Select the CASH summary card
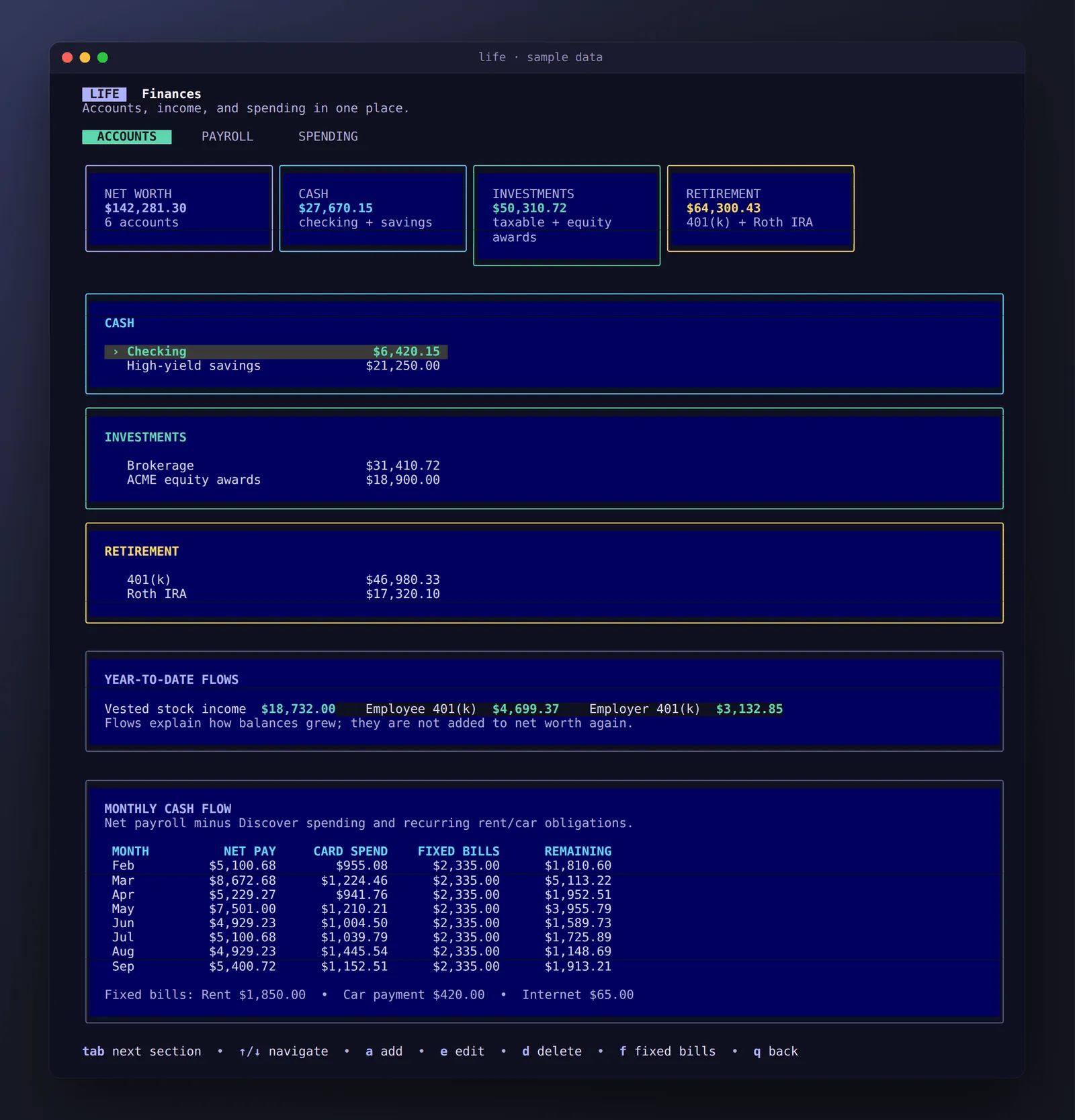1075x1120 pixels. [373, 208]
